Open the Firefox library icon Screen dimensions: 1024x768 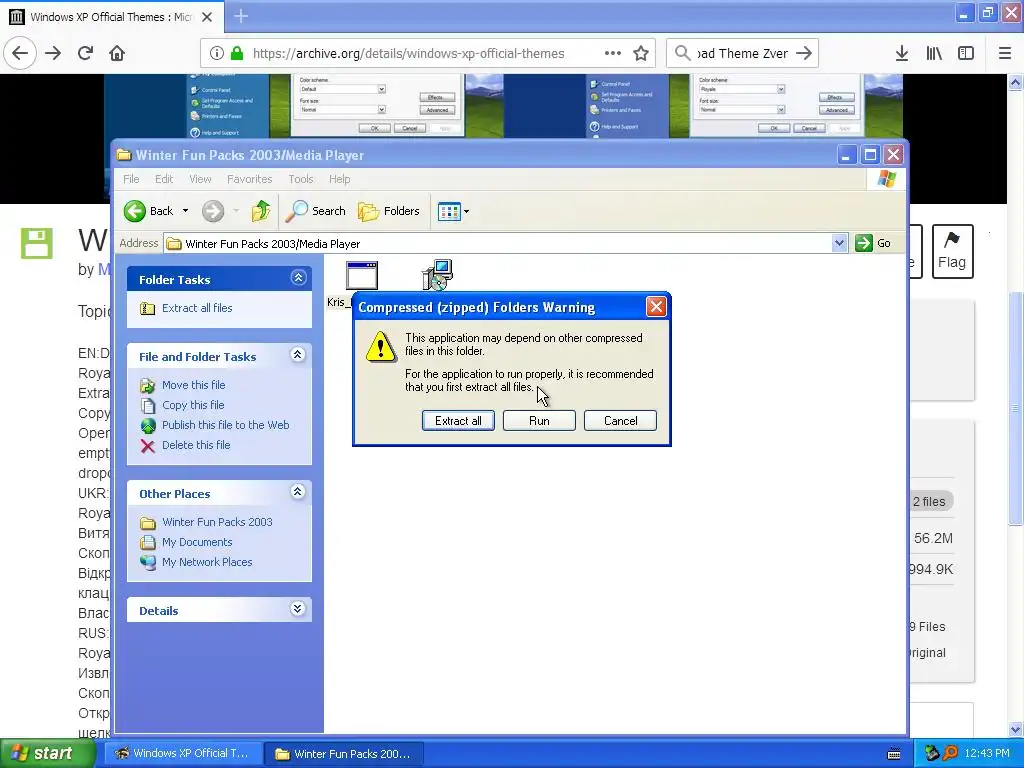(934, 54)
